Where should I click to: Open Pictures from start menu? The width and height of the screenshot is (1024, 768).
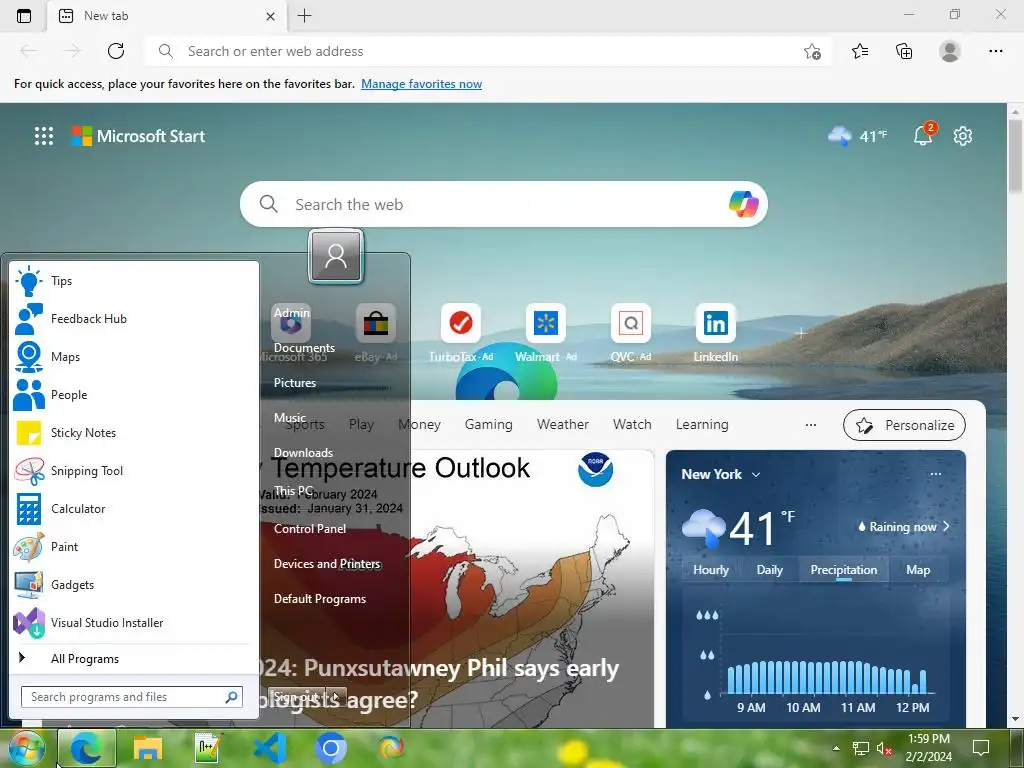[295, 383]
